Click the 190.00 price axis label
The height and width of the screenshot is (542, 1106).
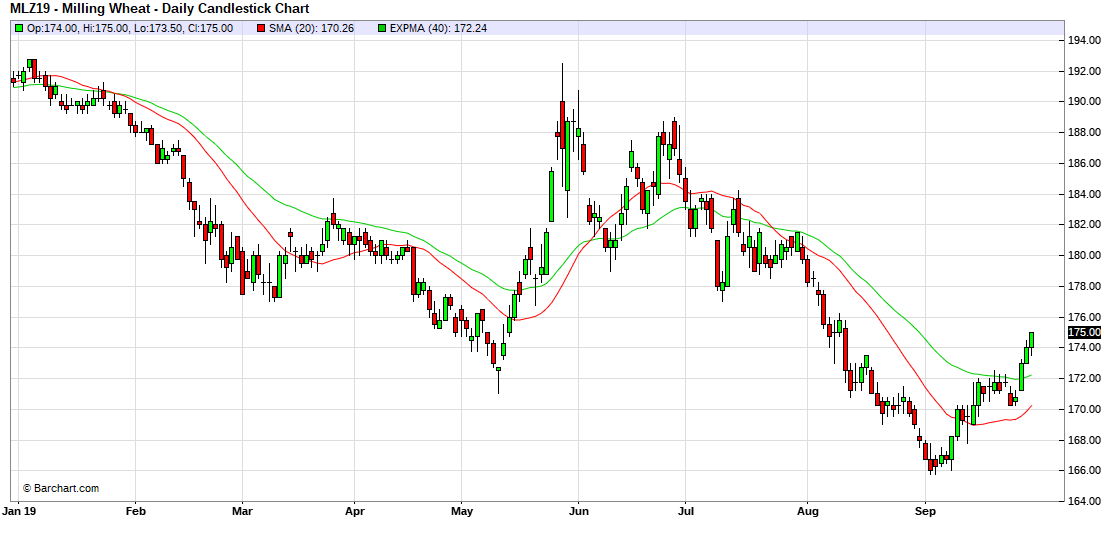[1085, 102]
